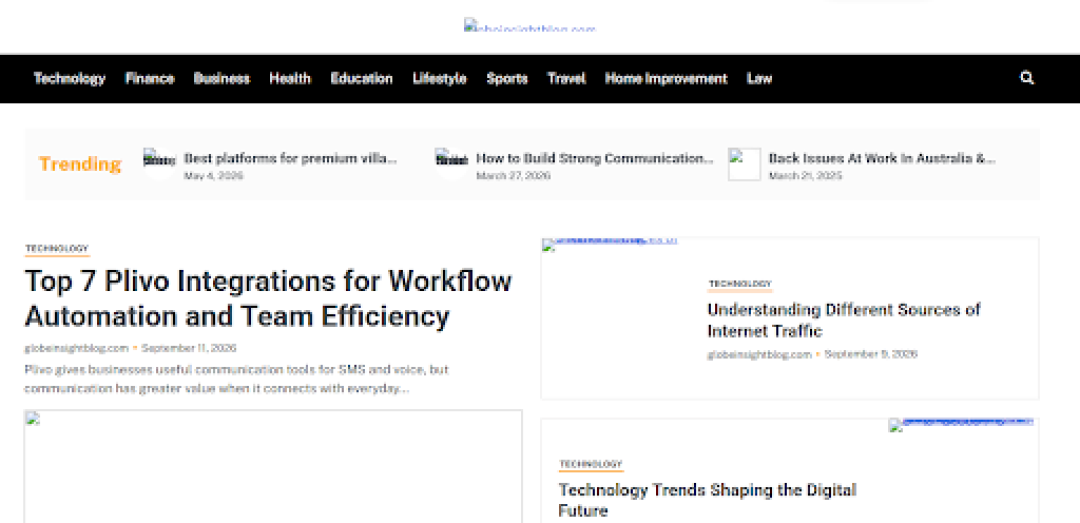The width and height of the screenshot is (1080, 523).
Task: Click TECHNOLOGY tag above Internet Traffic article
Action: pyautogui.click(x=740, y=284)
